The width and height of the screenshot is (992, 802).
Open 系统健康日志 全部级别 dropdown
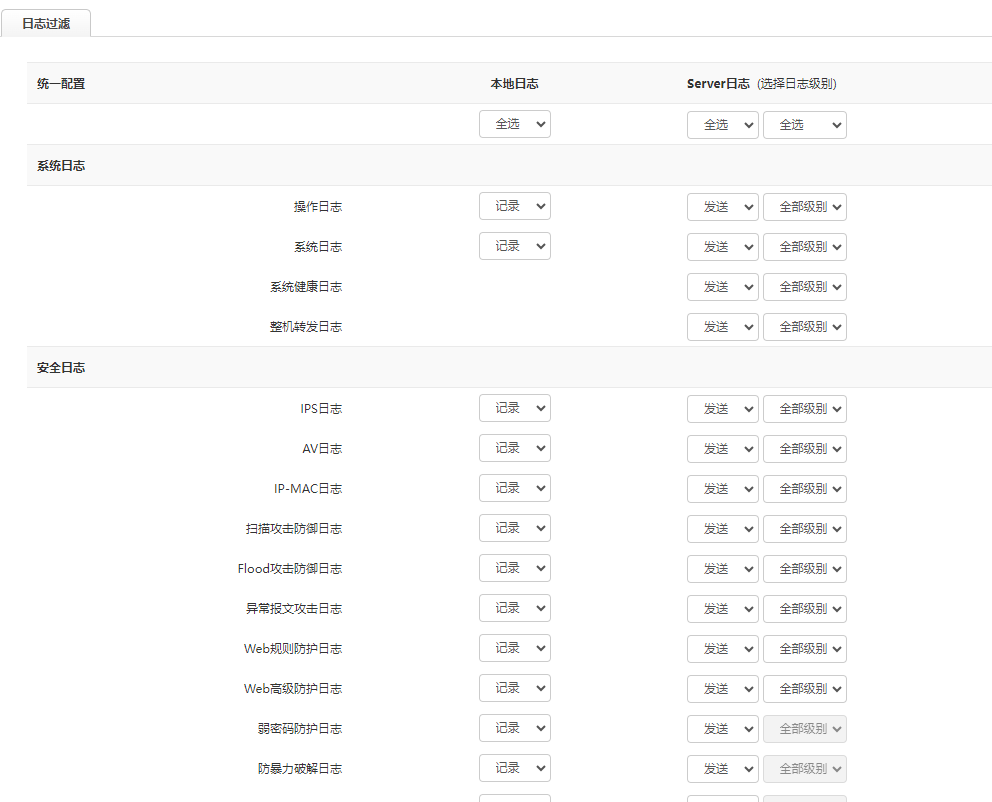click(x=805, y=287)
